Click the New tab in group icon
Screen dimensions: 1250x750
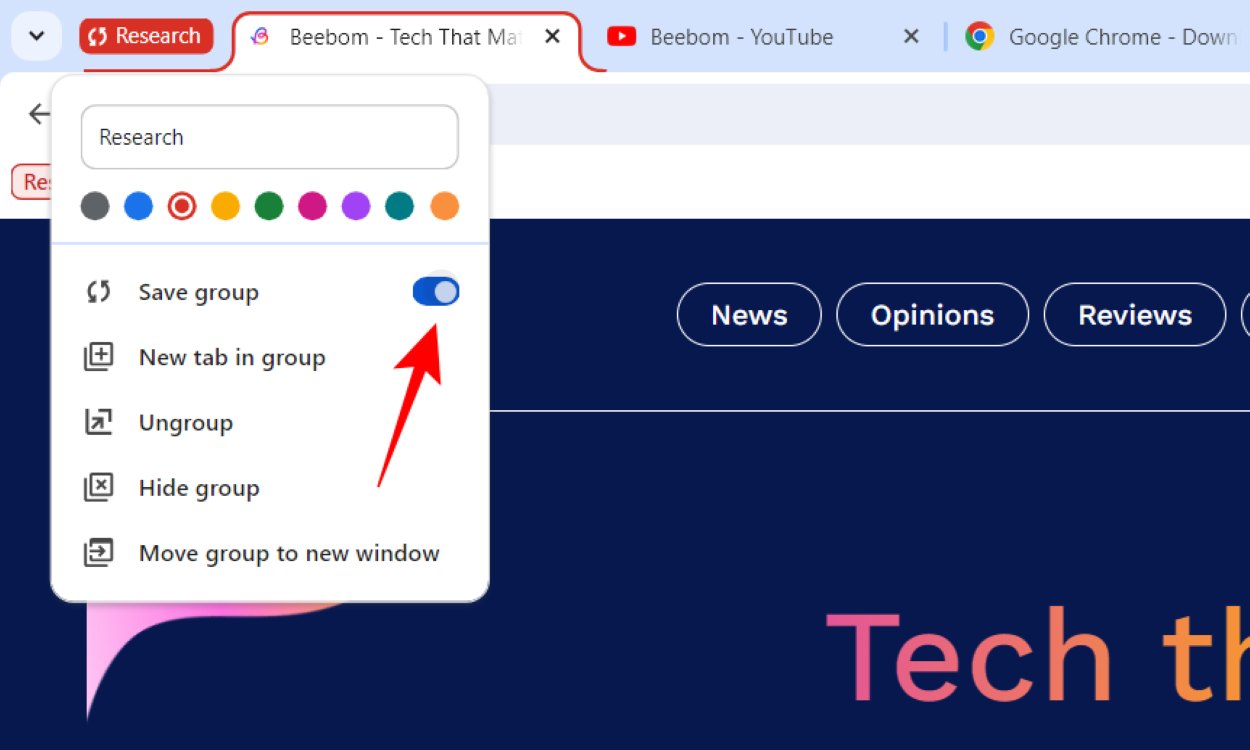point(98,357)
